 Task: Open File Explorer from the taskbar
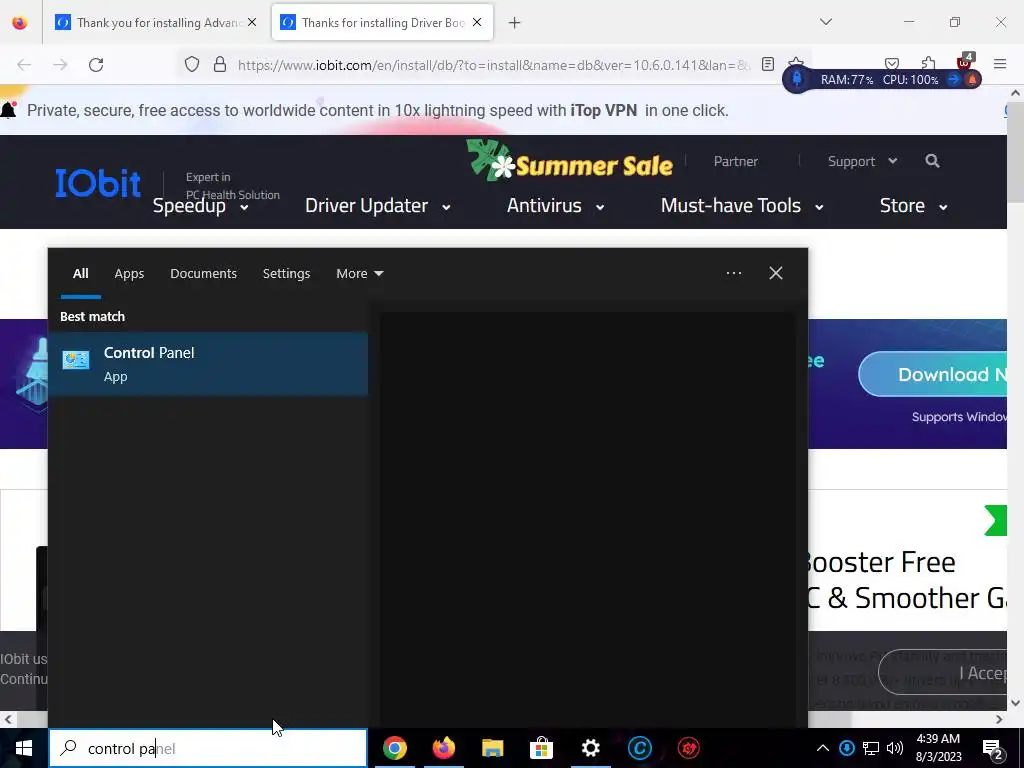(492, 748)
